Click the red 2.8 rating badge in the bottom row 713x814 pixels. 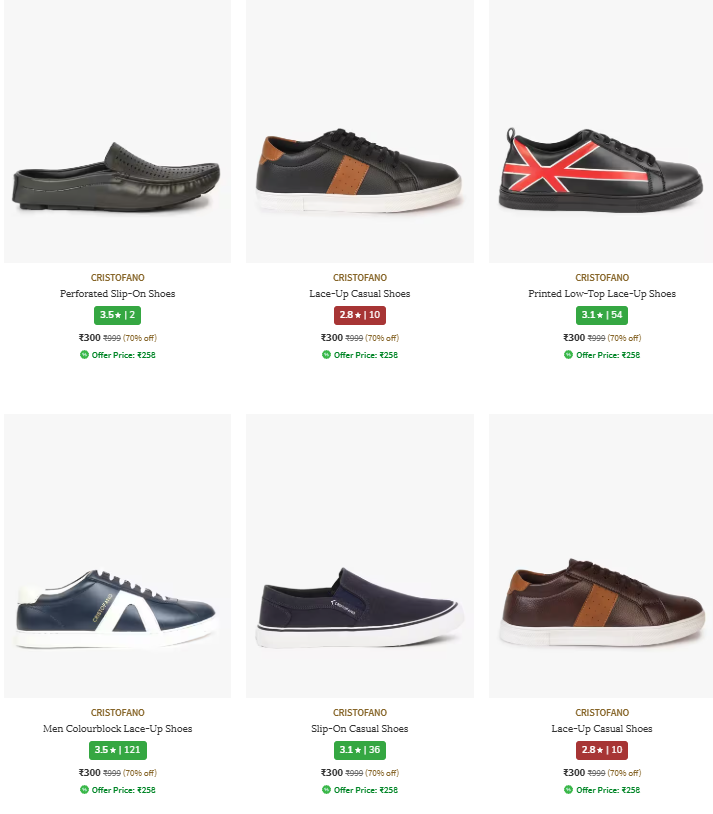coord(602,750)
